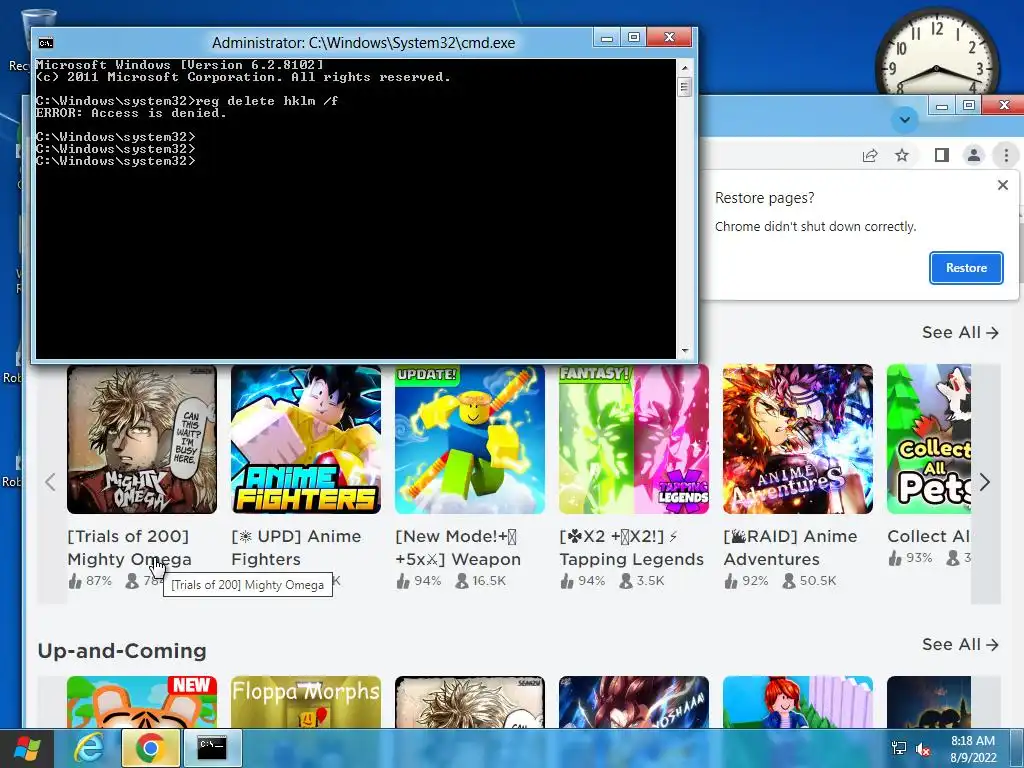Click player count 50.5K under Anime Adventures

point(809,581)
